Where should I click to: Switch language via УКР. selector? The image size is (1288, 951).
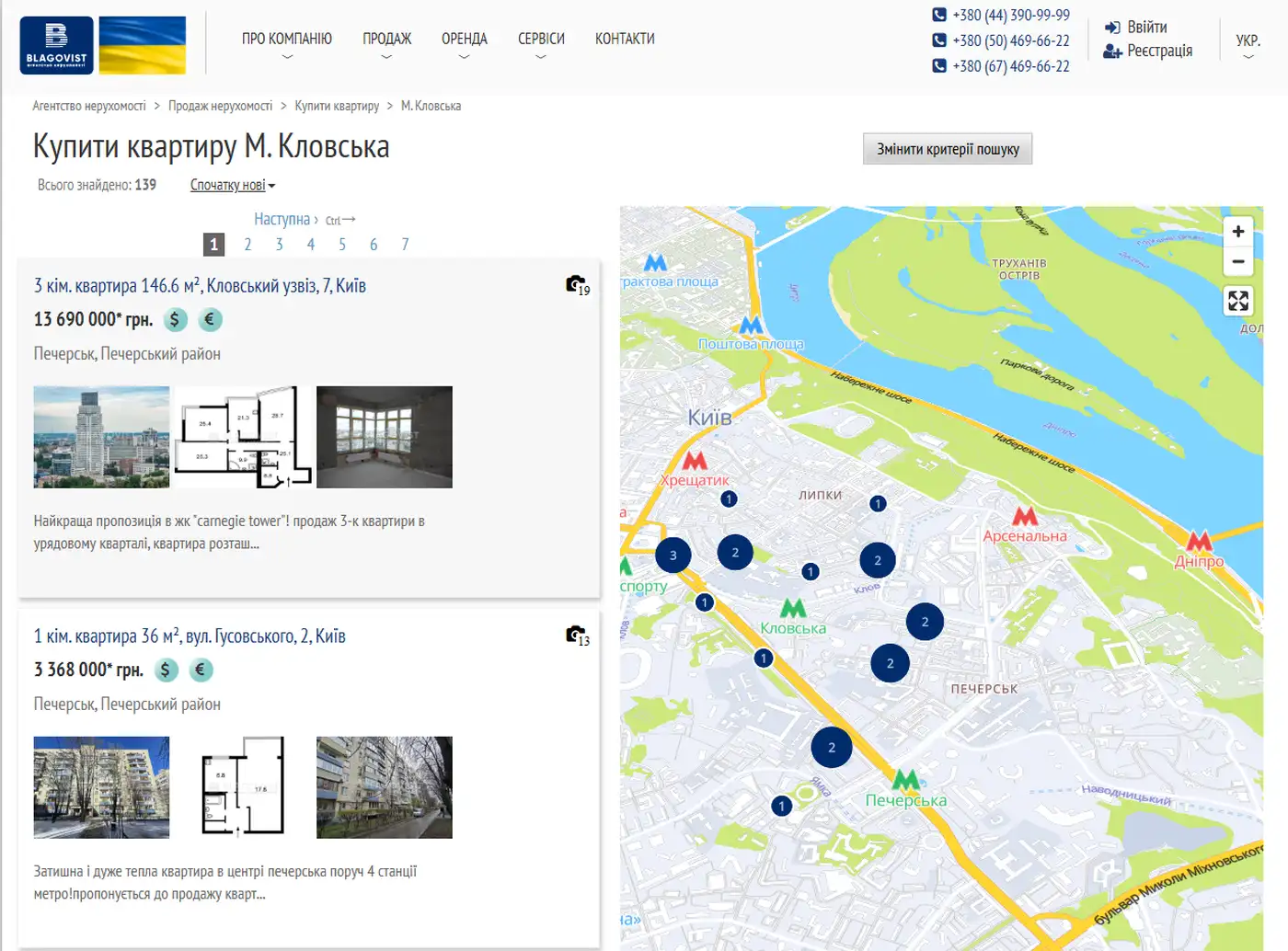(x=1248, y=44)
